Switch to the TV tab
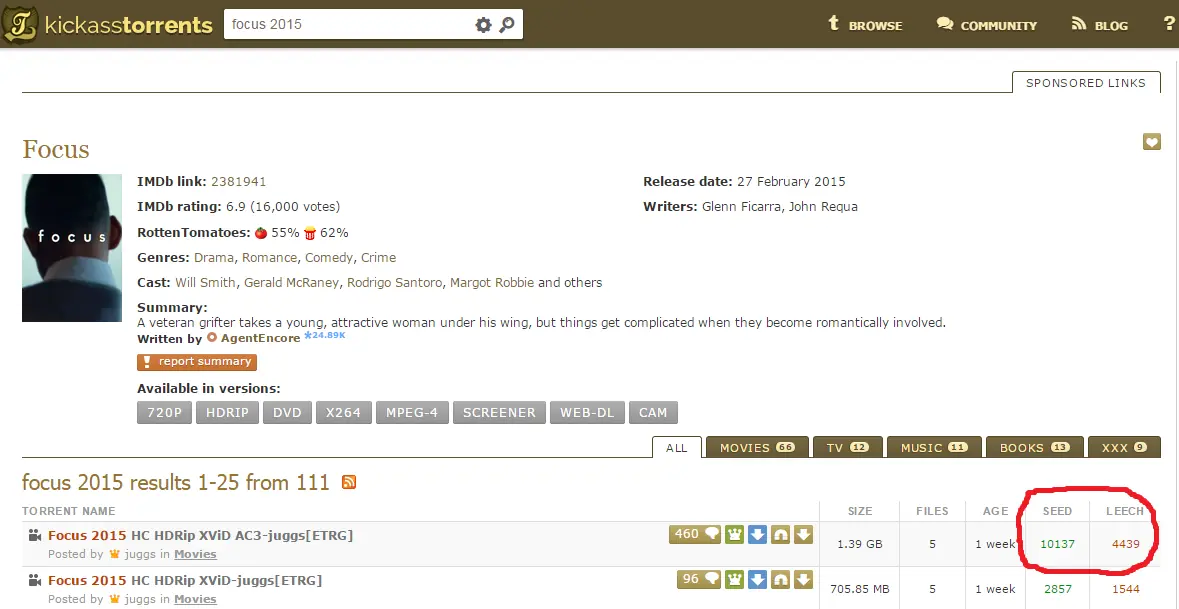The width and height of the screenshot is (1179, 609). point(848,447)
